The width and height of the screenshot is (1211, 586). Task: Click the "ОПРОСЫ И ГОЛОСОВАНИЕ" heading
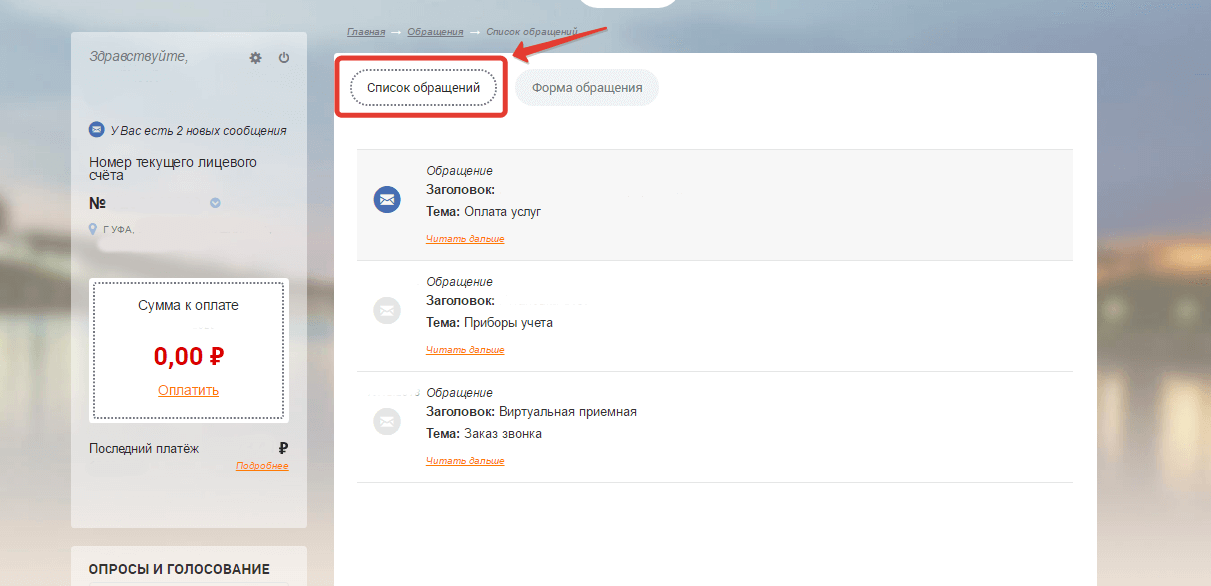(x=179, y=569)
